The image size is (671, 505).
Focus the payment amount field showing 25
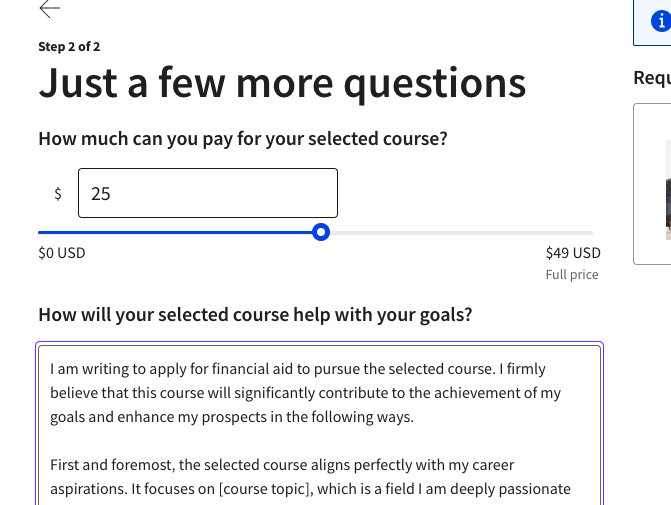click(208, 193)
